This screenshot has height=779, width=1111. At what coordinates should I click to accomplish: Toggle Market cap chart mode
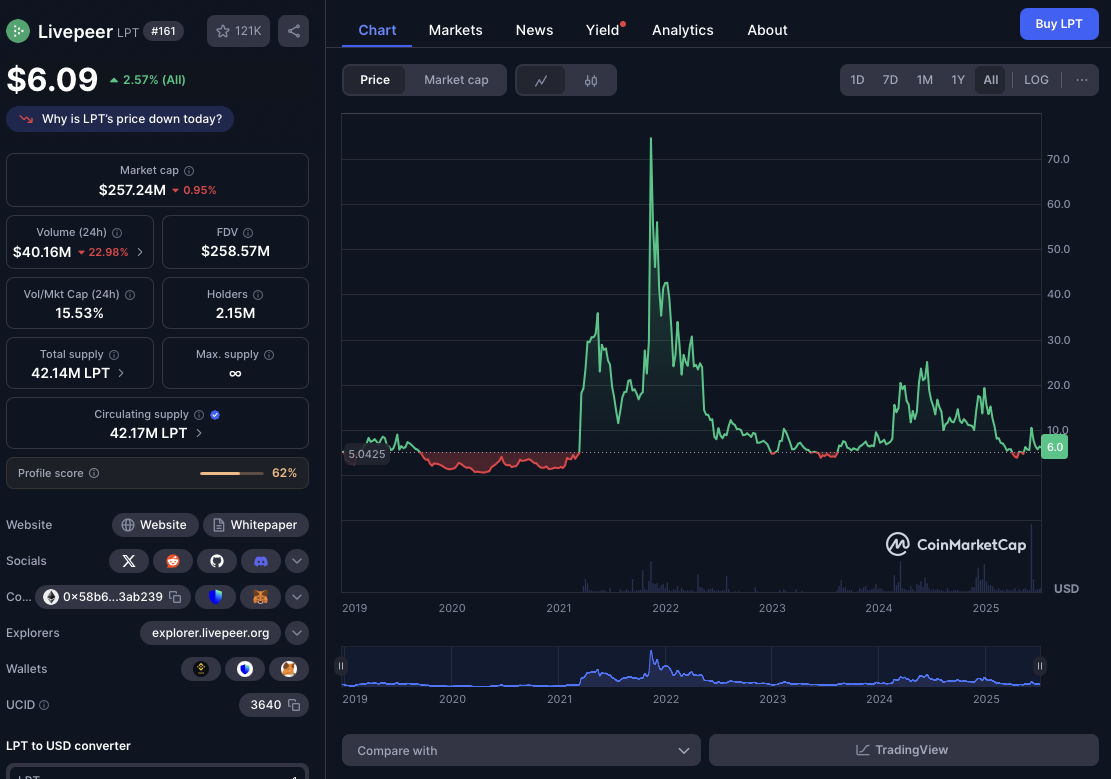(456, 80)
